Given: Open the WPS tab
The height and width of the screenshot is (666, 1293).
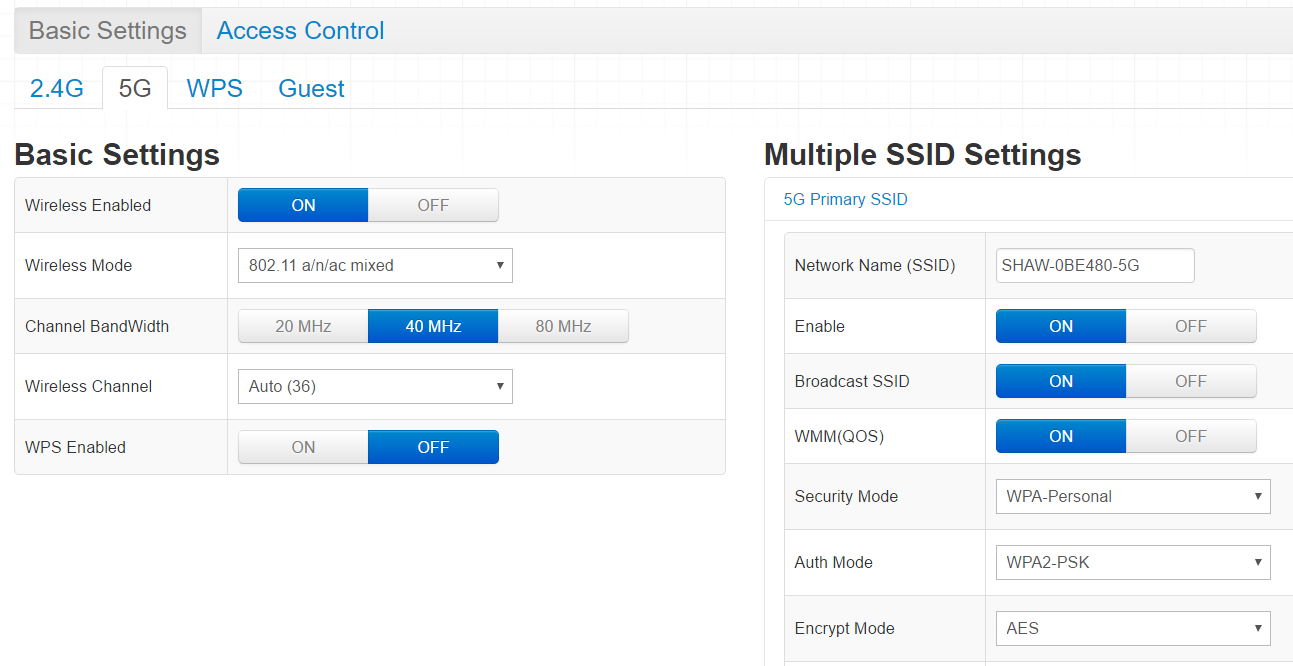Looking at the screenshot, I should (215, 88).
